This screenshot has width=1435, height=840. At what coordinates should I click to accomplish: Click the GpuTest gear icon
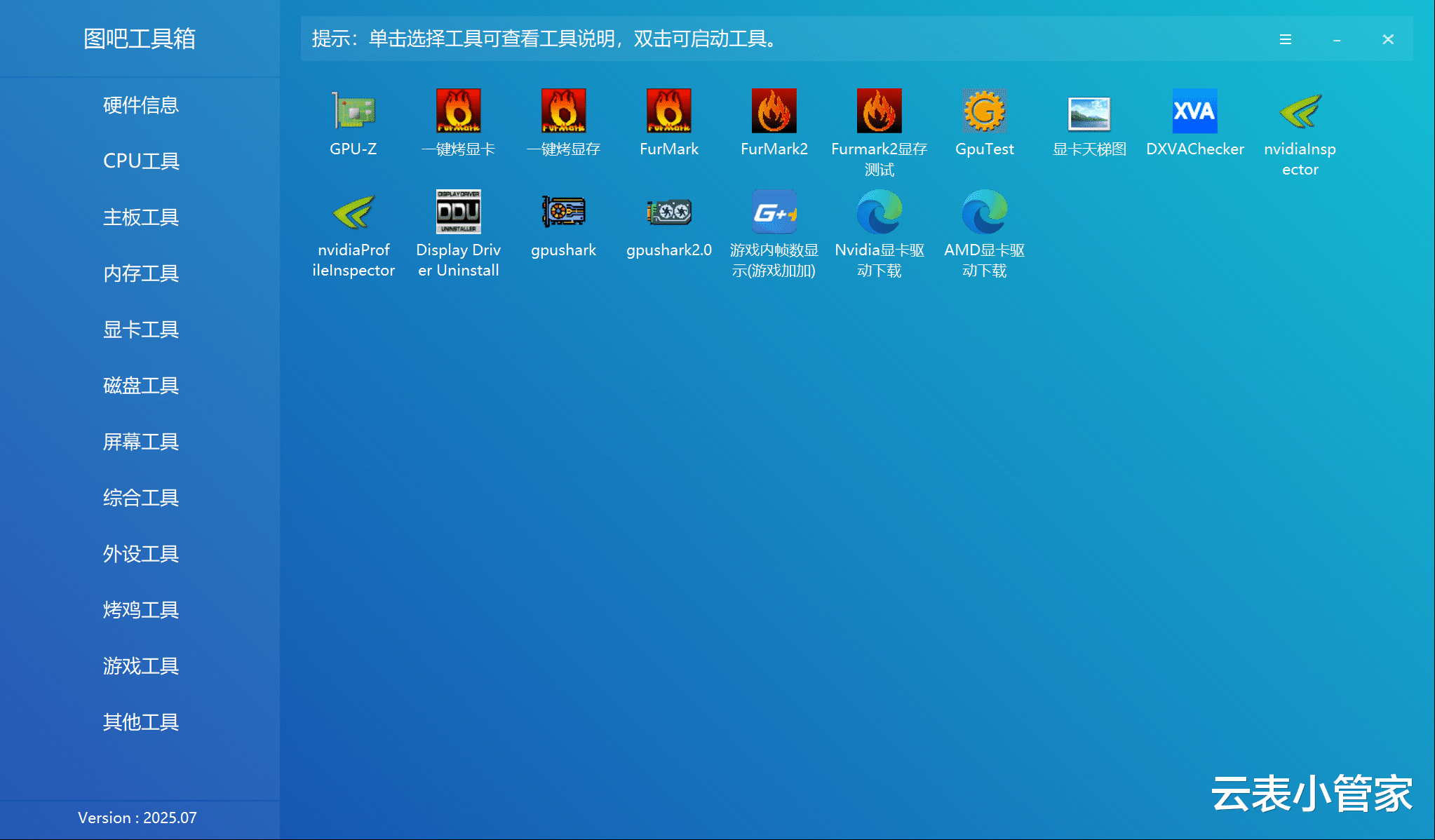pos(984,111)
